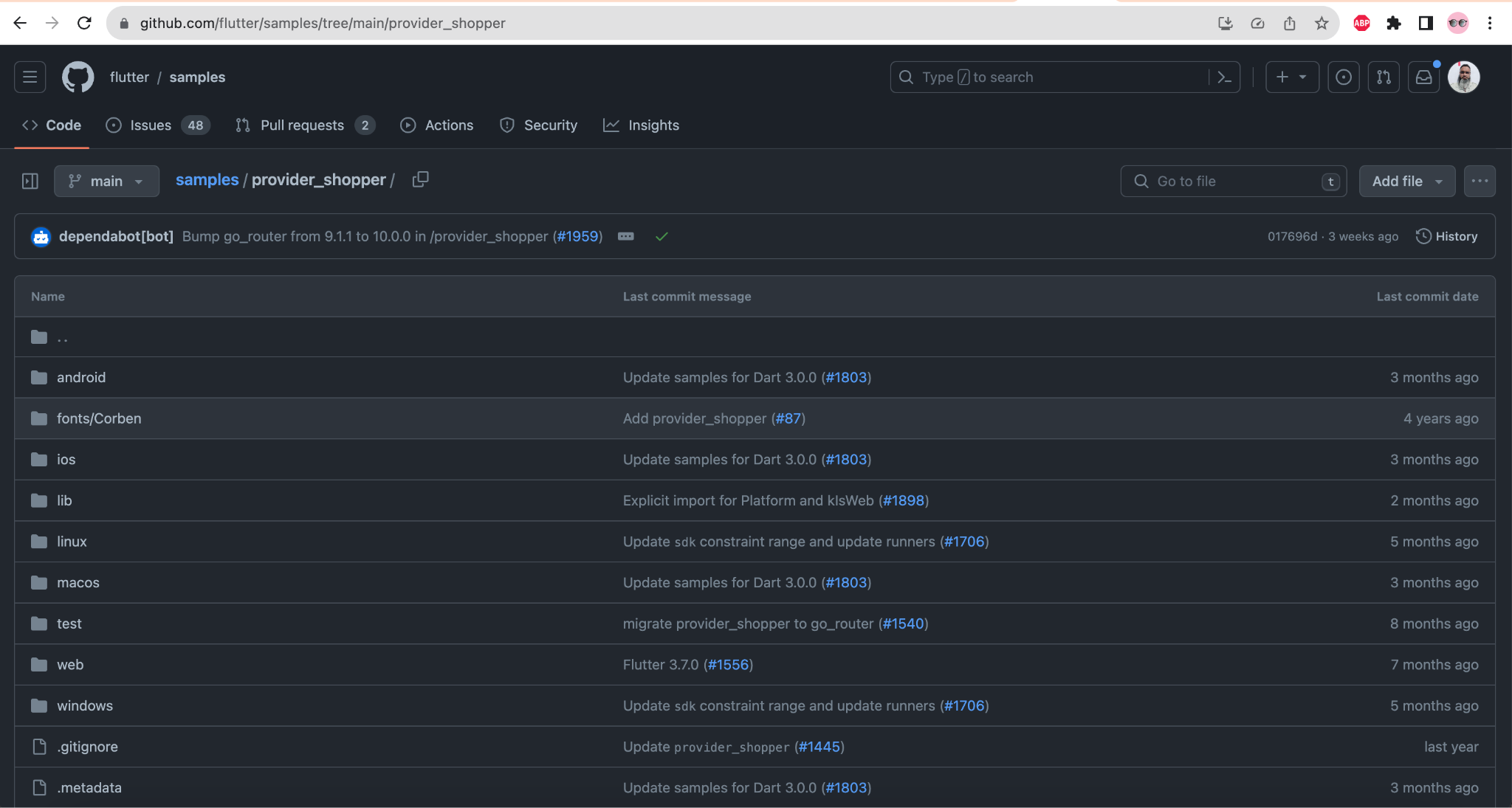Open the browser side panel icon

pos(1426,23)
